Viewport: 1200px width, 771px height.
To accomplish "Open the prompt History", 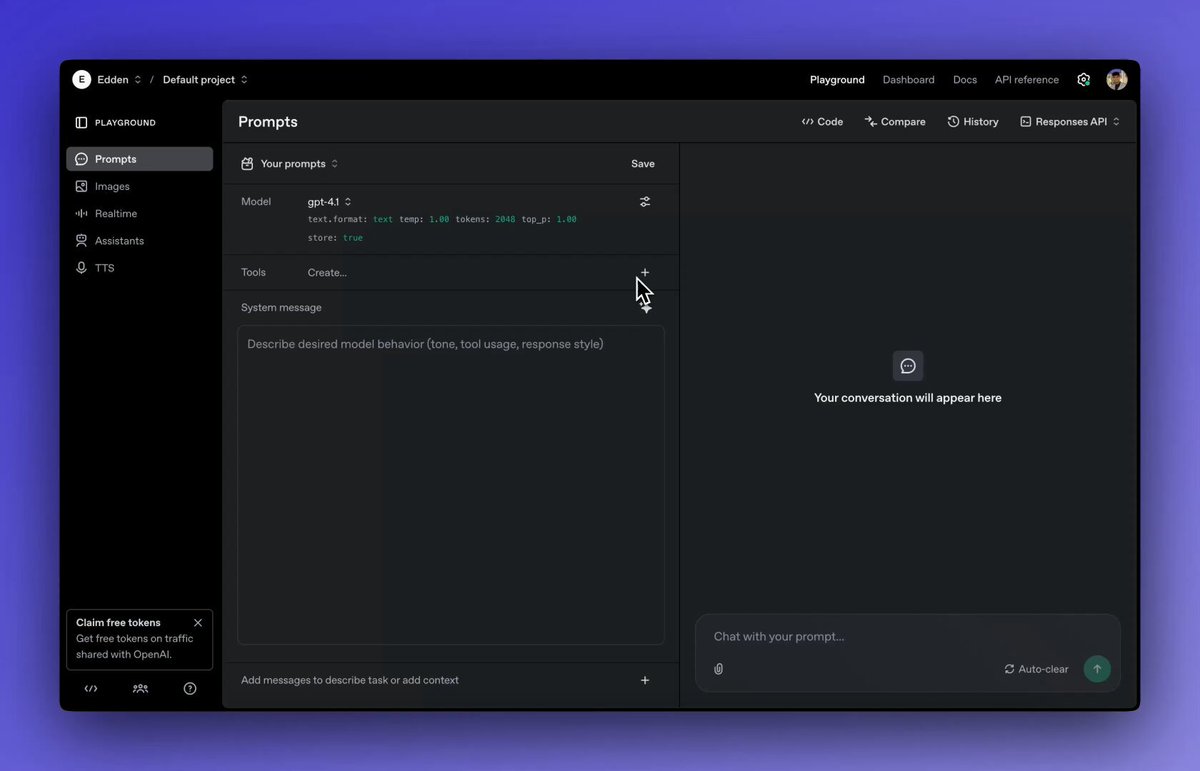I will (x=973, y=122).
